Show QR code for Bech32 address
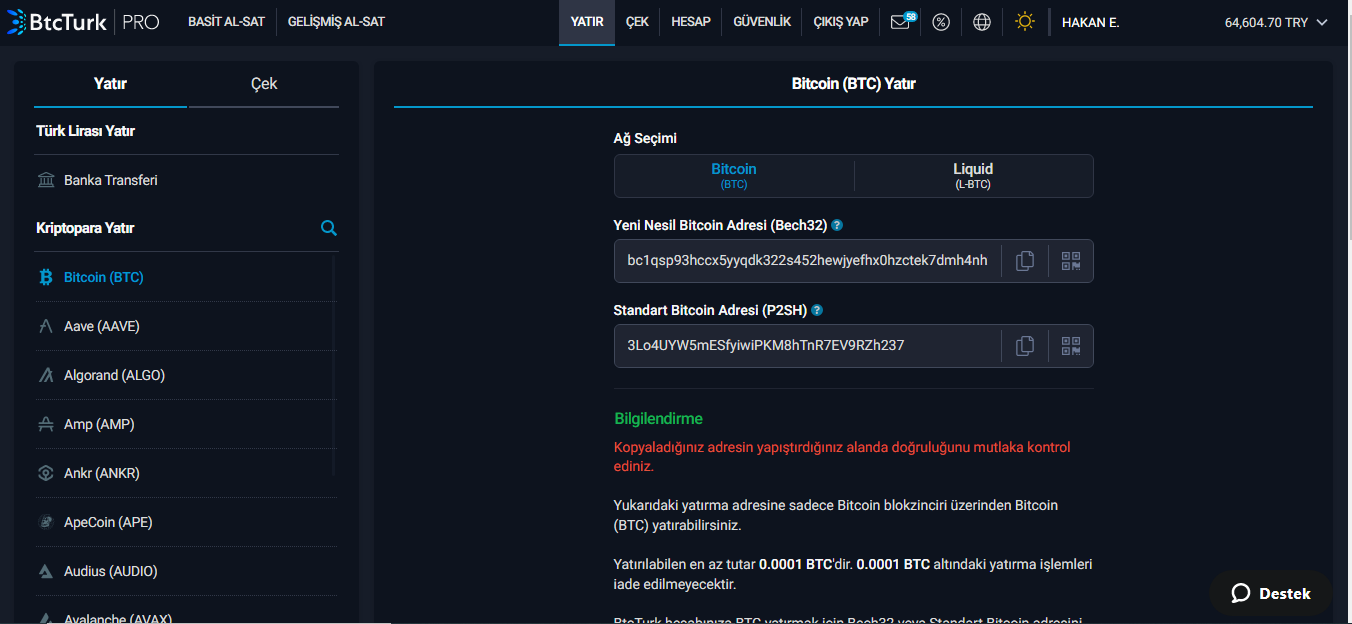Viewport: 1352px width, 624px height. tap(1071, 261)
